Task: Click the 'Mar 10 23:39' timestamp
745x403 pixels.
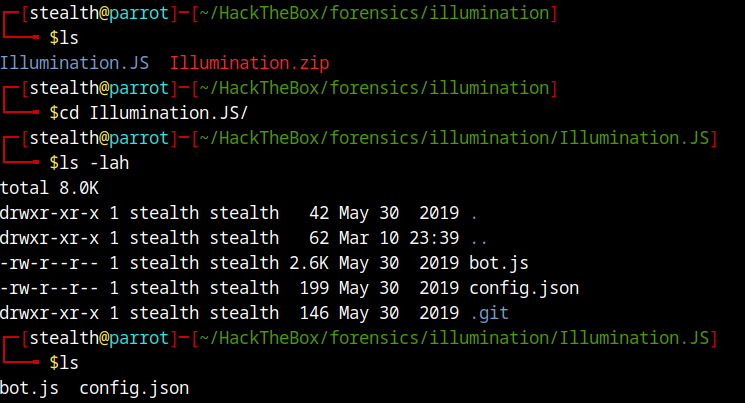Action: pos(399,239)
